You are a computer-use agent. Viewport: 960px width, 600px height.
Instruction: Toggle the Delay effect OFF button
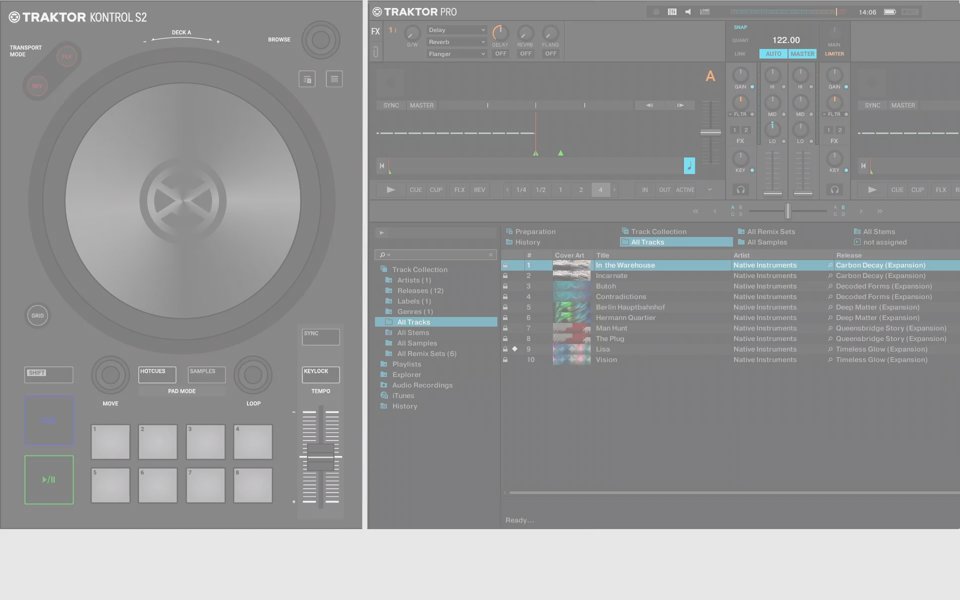(501, 54)
